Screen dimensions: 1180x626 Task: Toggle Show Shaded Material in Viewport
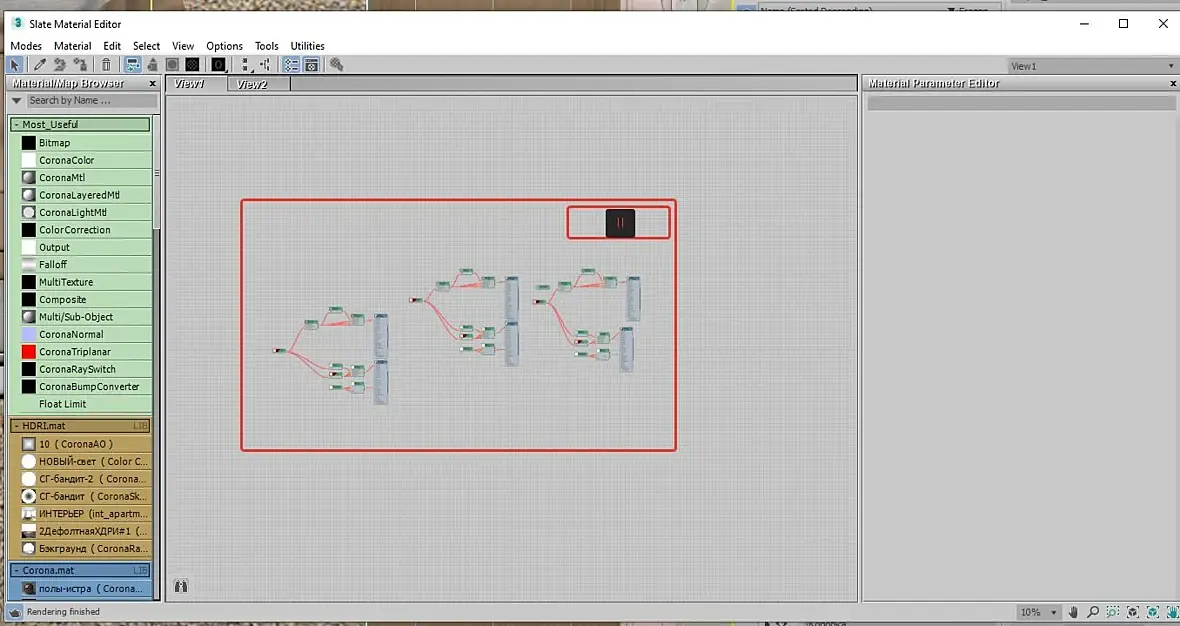172,65
